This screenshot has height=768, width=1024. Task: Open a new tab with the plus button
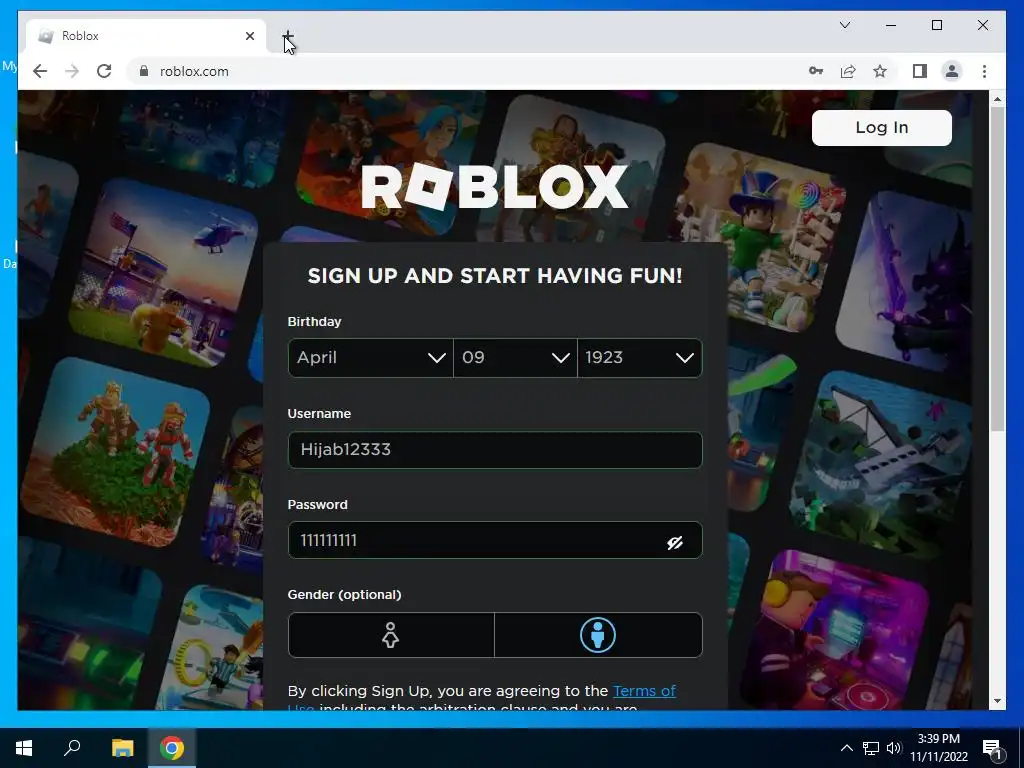[x=287, y=36]
